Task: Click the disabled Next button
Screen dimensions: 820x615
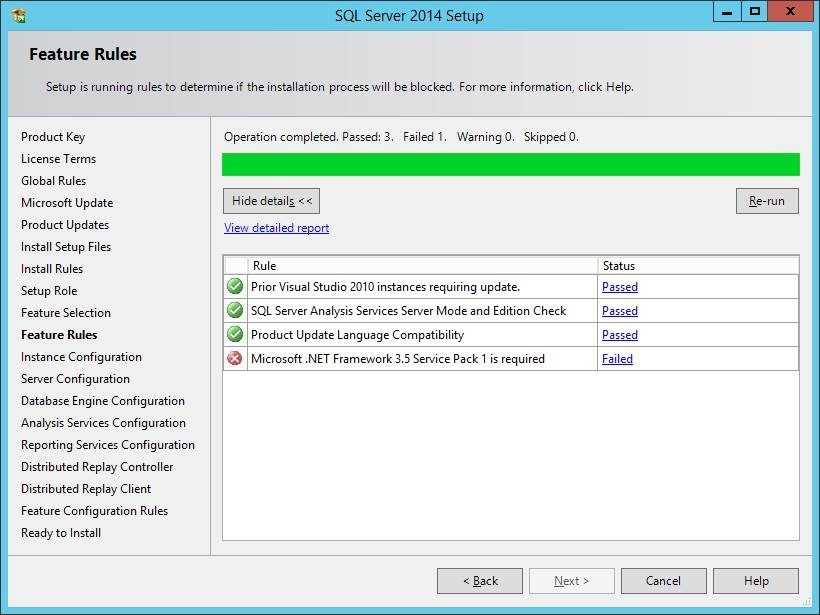Action: click(572, 580)
